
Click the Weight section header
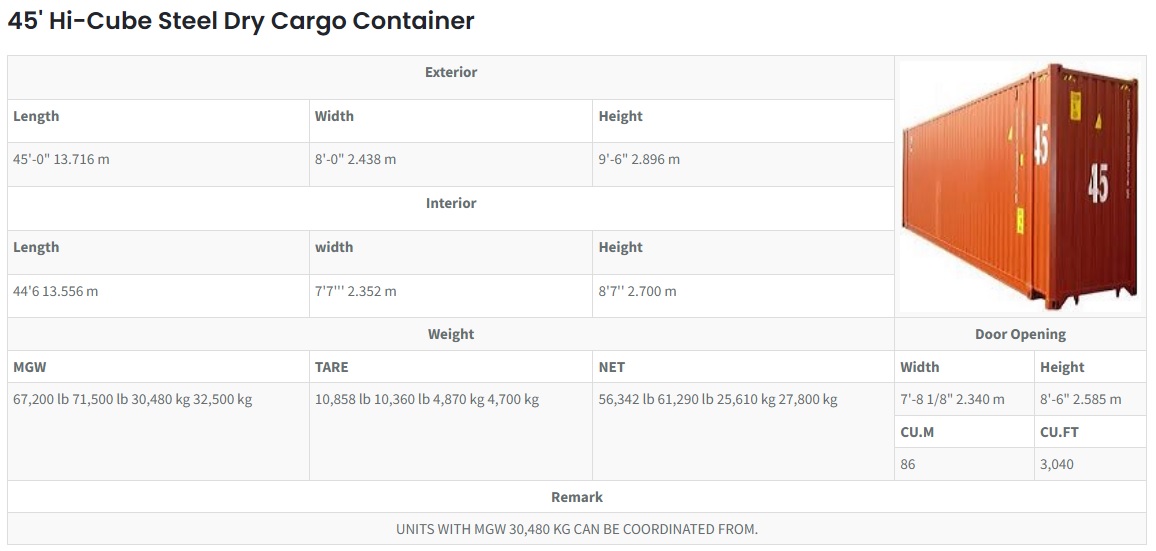pyautogui.click(x=450, y=334)
